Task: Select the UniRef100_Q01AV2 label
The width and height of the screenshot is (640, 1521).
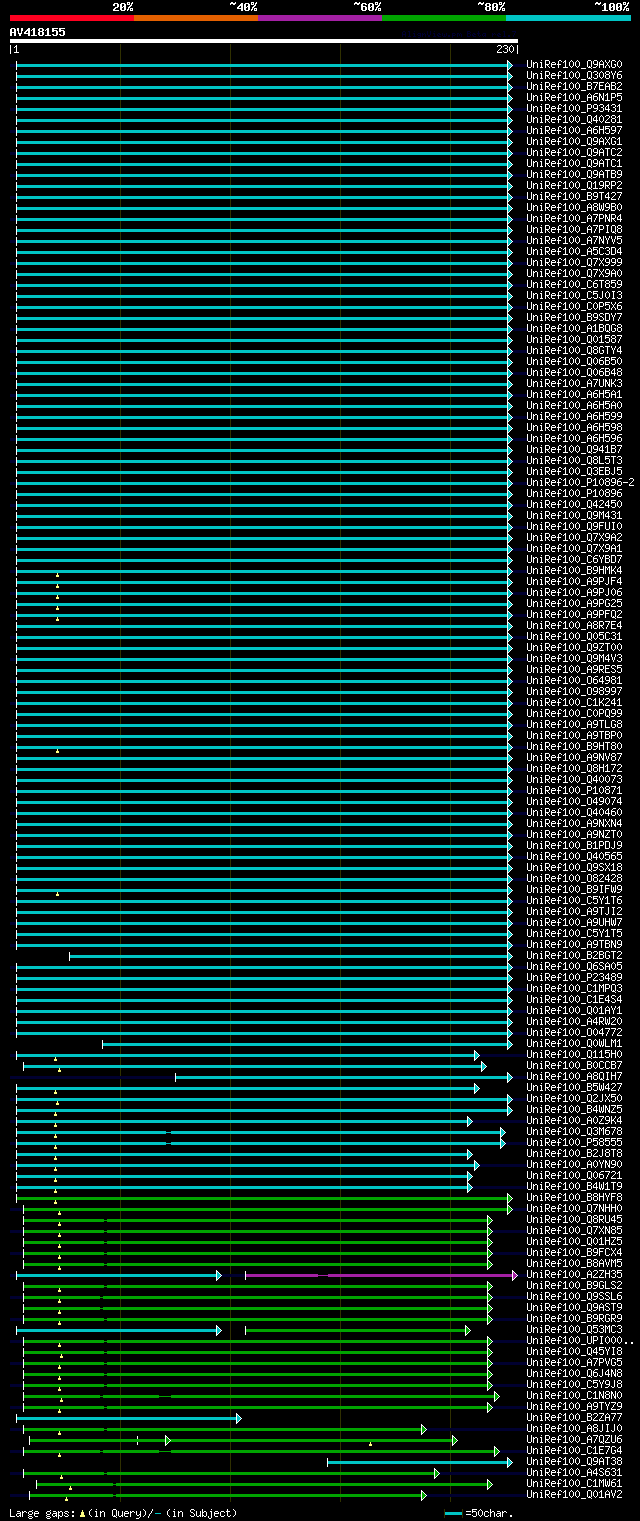Action: click(574, 1495)
